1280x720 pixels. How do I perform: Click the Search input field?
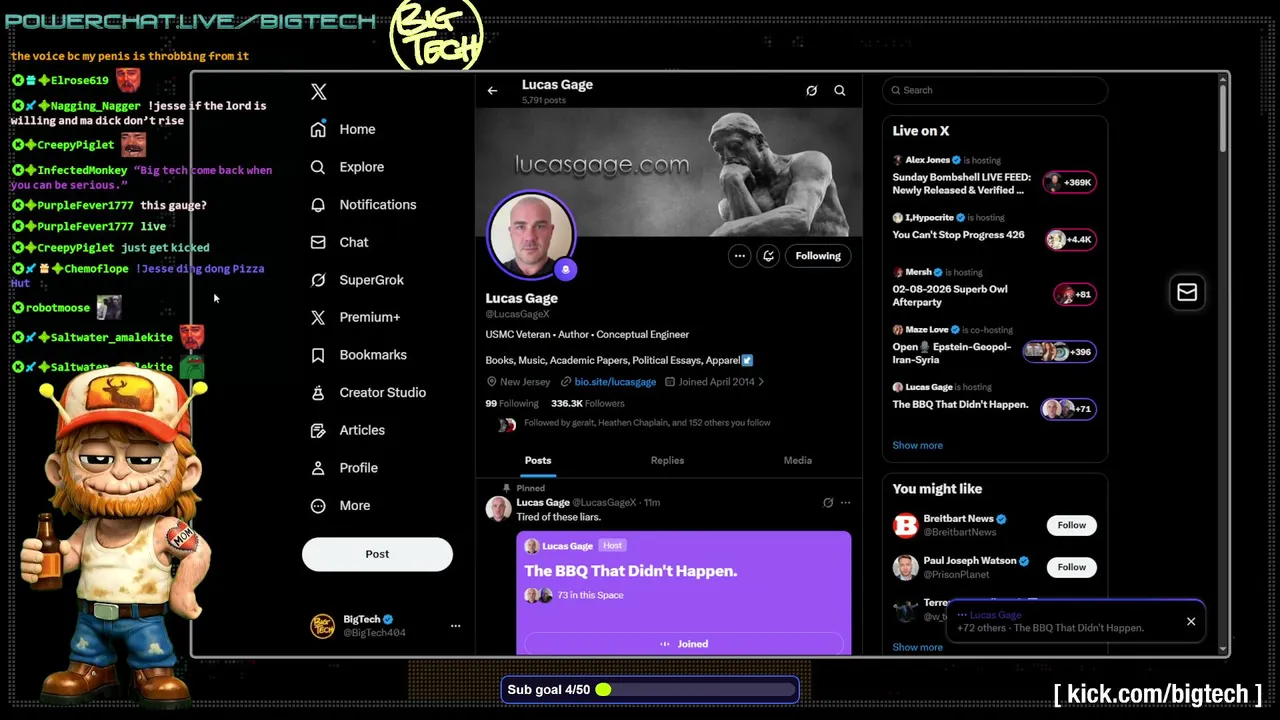pos(995,90)
